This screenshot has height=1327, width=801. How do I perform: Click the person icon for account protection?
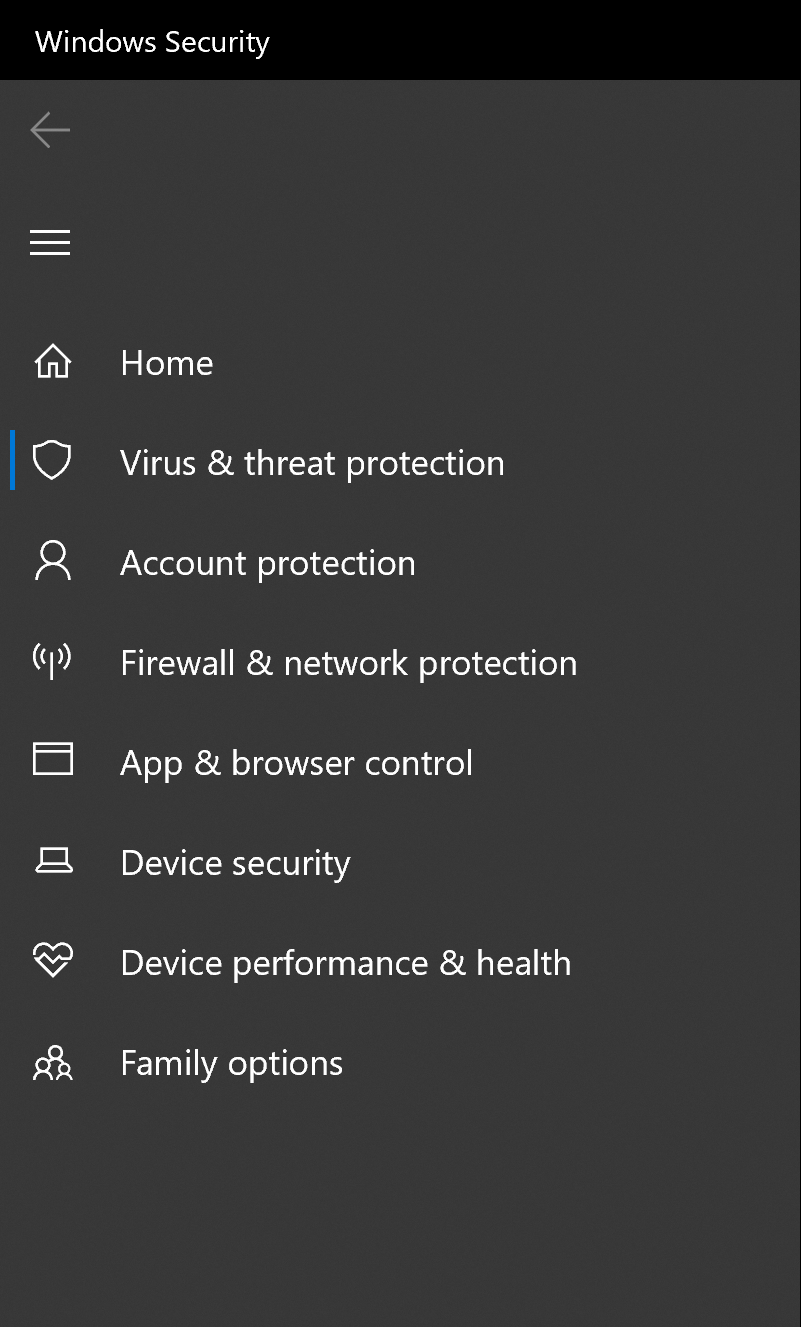[x=53, y=561]
